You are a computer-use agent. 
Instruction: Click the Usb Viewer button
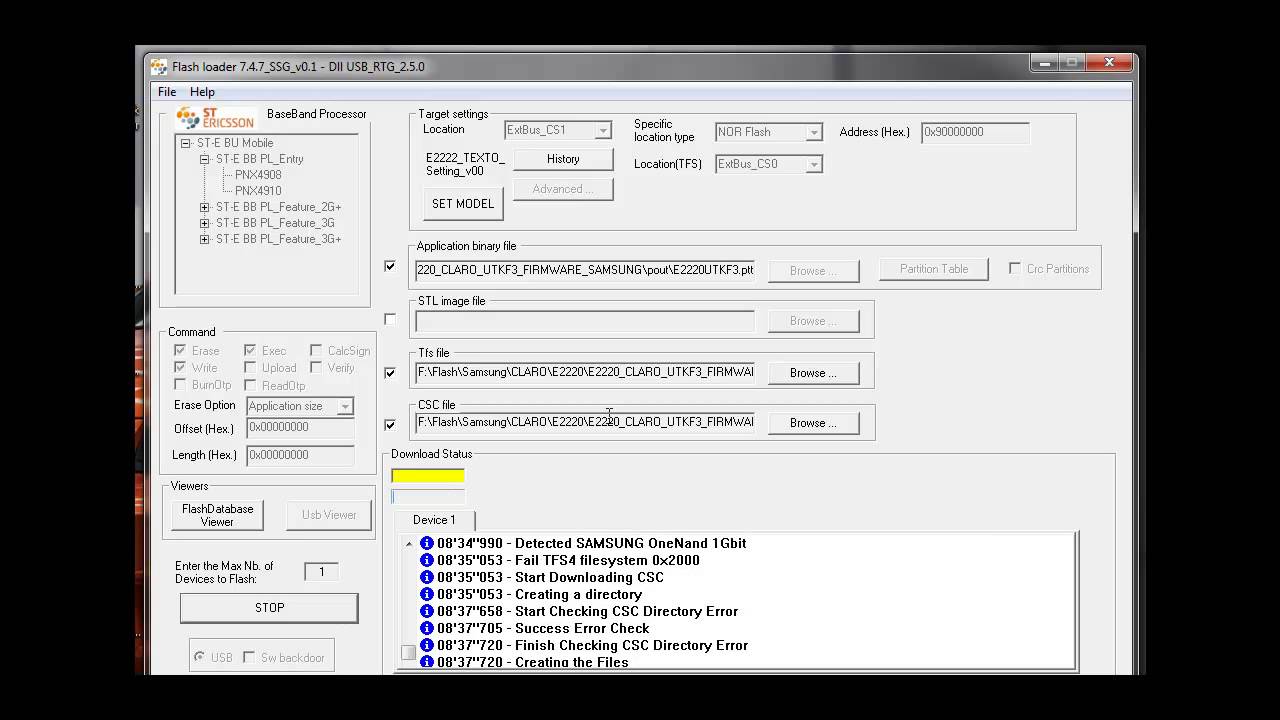tap(329, 515)
